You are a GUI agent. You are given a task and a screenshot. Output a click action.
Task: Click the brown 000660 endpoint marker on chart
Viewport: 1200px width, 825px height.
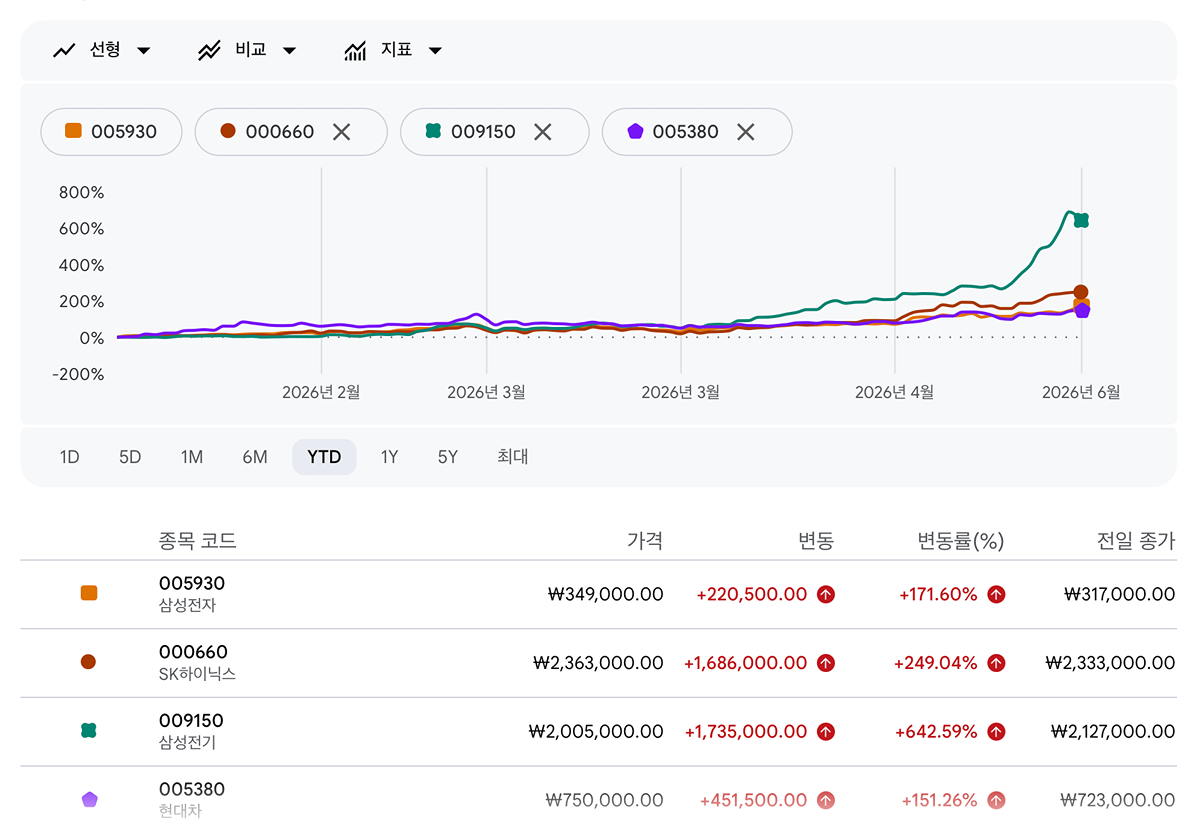coord(1081,292)
